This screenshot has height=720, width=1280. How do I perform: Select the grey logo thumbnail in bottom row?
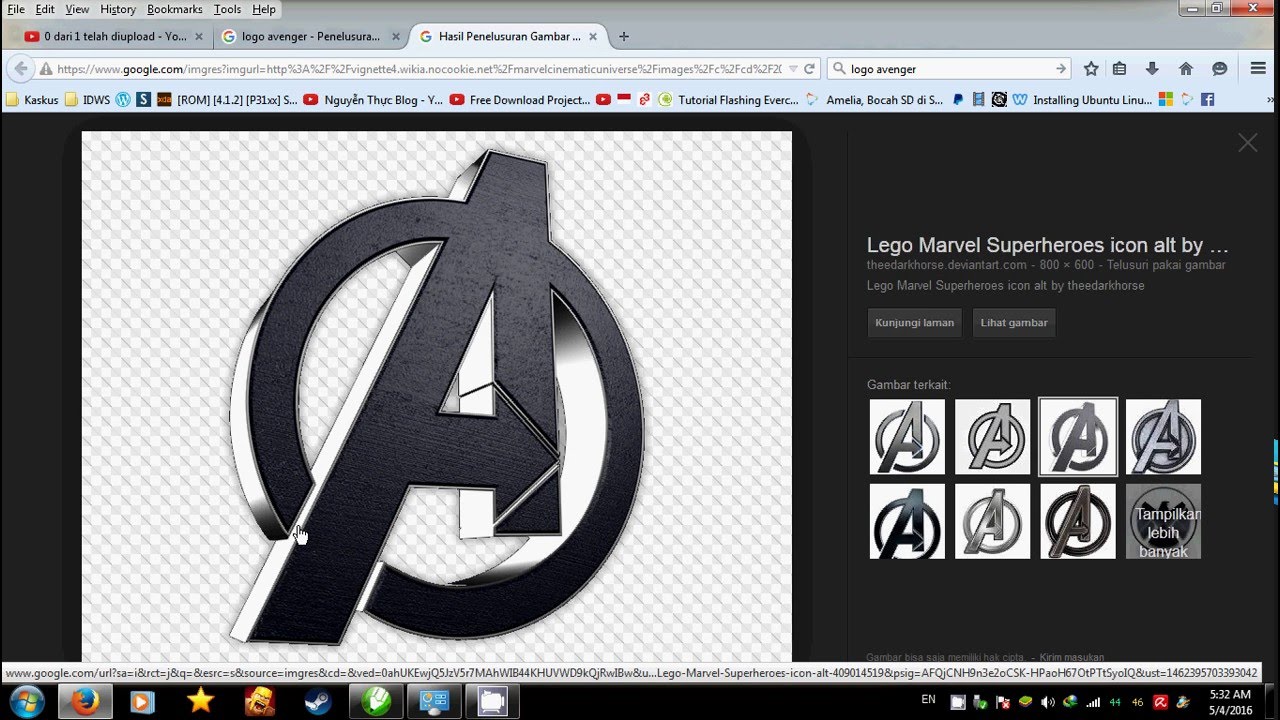pos(992,521)
